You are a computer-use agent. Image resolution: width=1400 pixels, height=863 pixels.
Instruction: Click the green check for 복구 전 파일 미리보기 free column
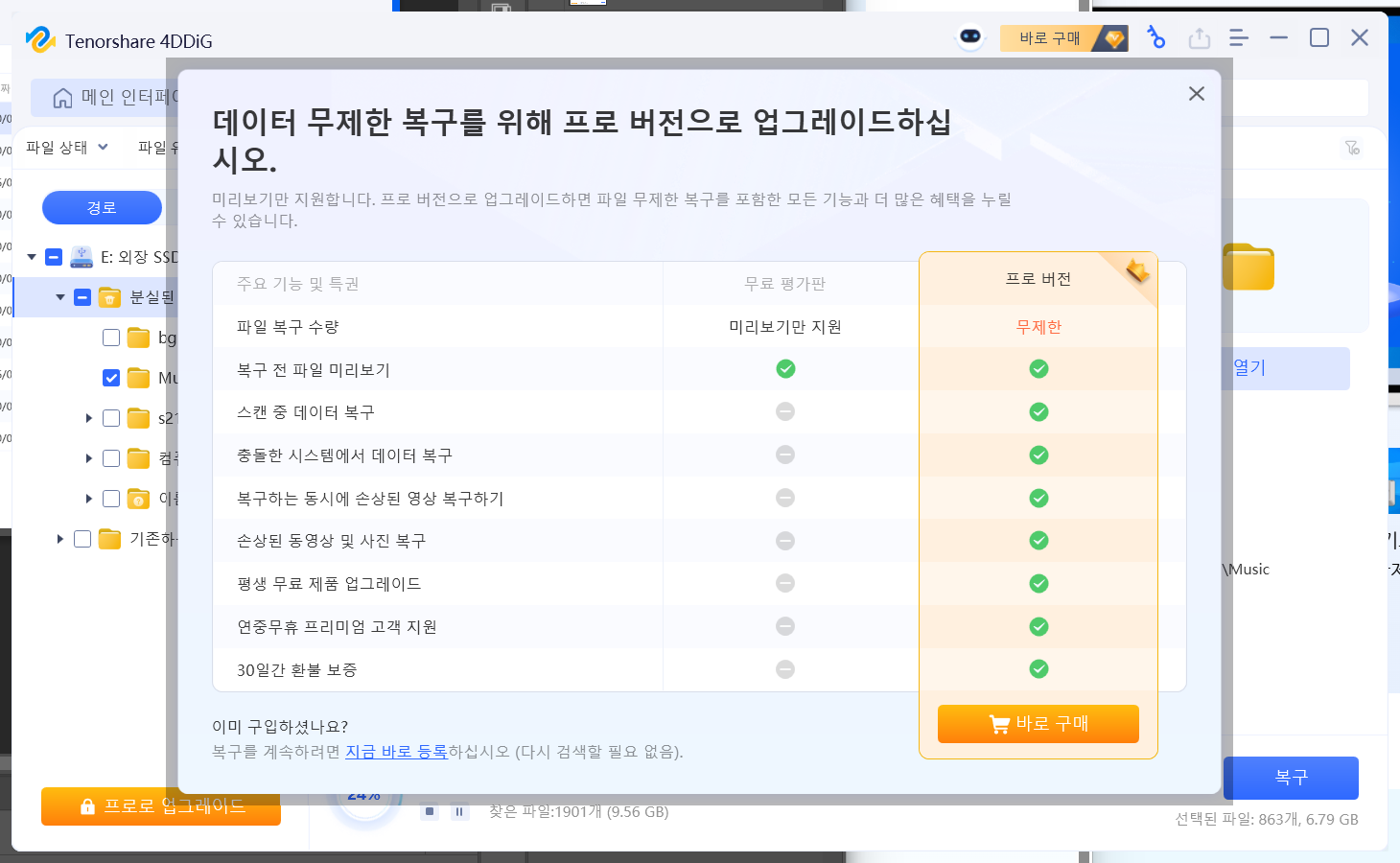(785, 369)
